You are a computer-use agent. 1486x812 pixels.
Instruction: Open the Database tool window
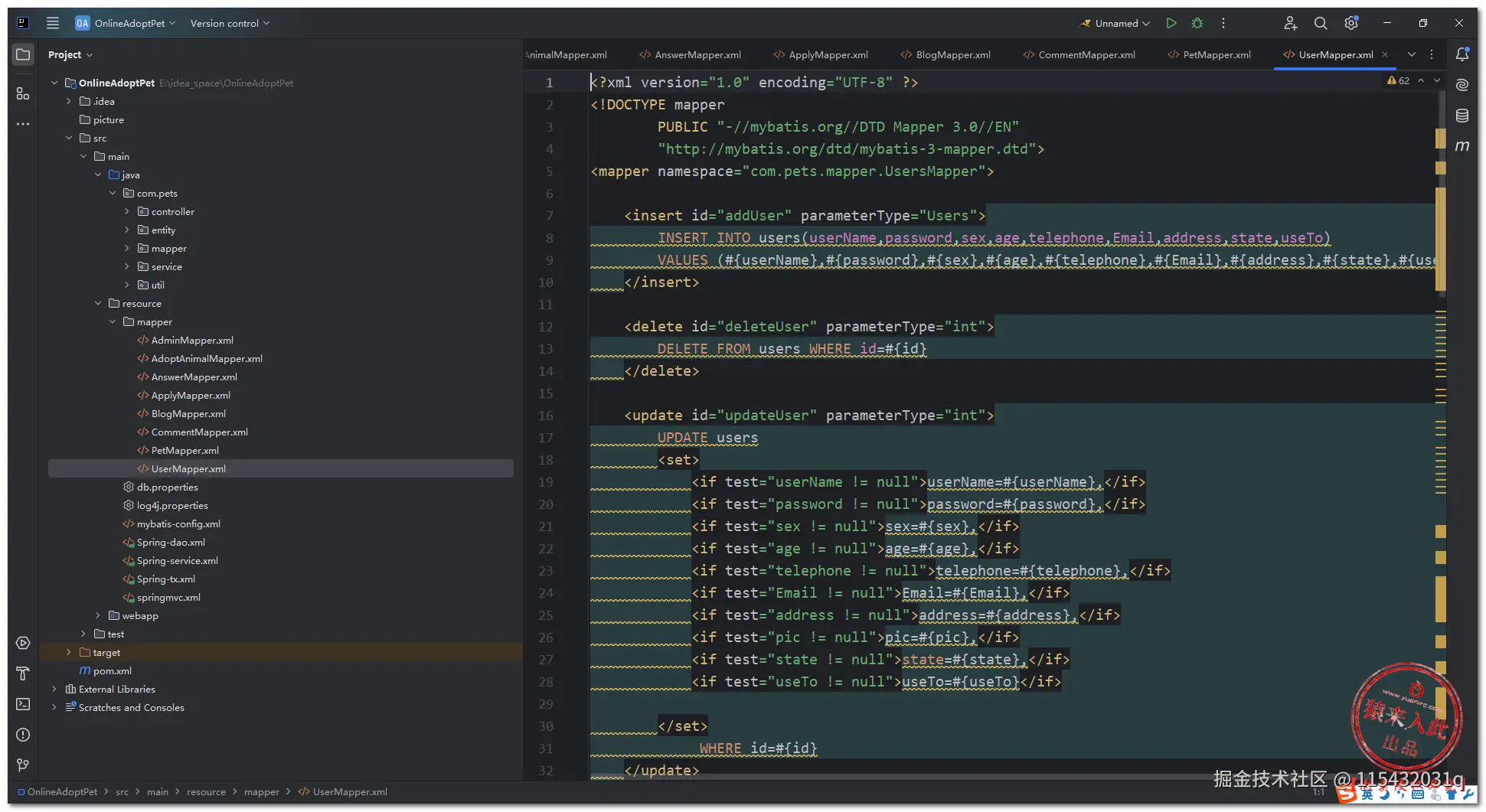coord(1462,116)
